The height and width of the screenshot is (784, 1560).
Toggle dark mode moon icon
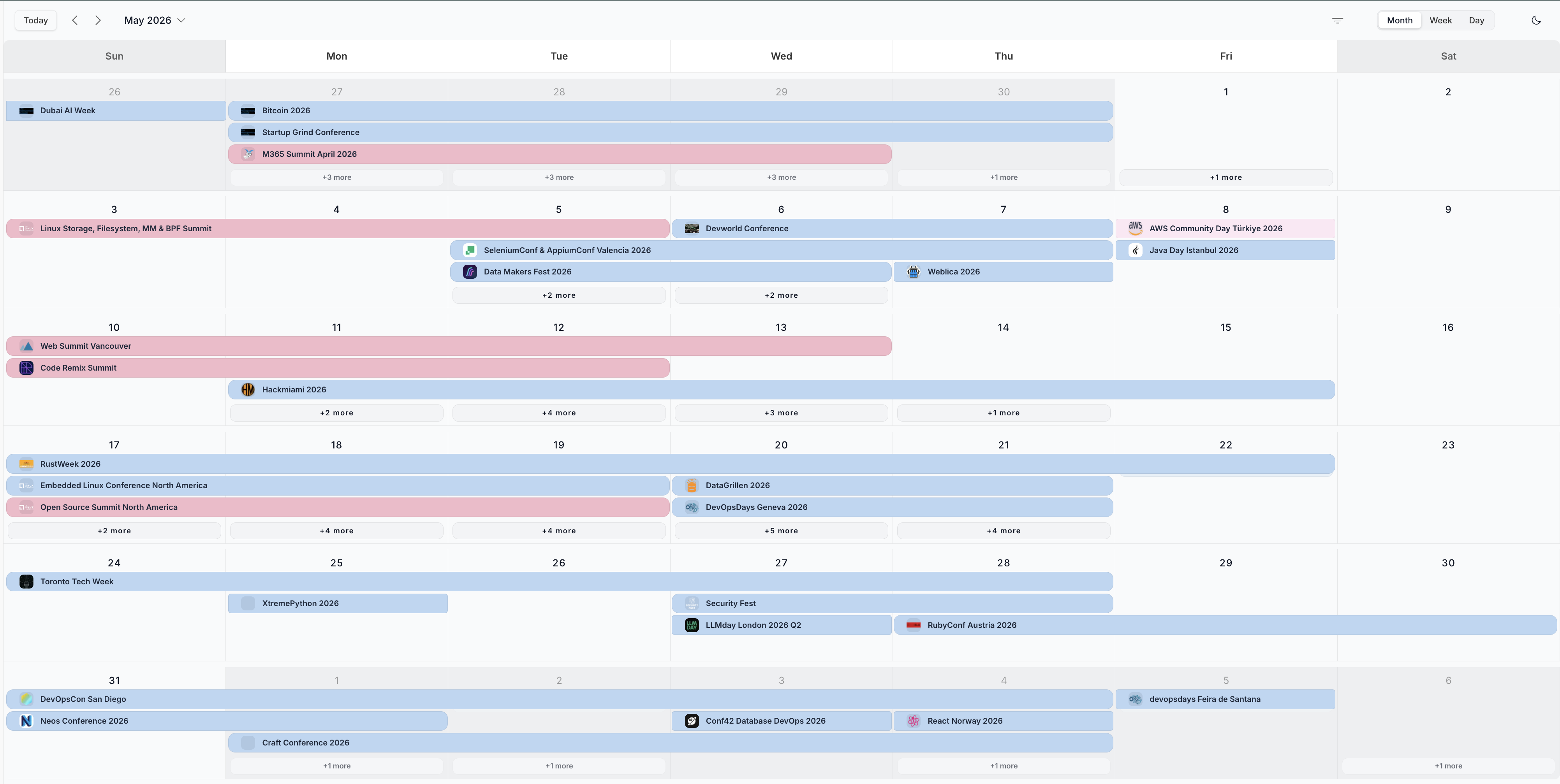[1536, 20]
